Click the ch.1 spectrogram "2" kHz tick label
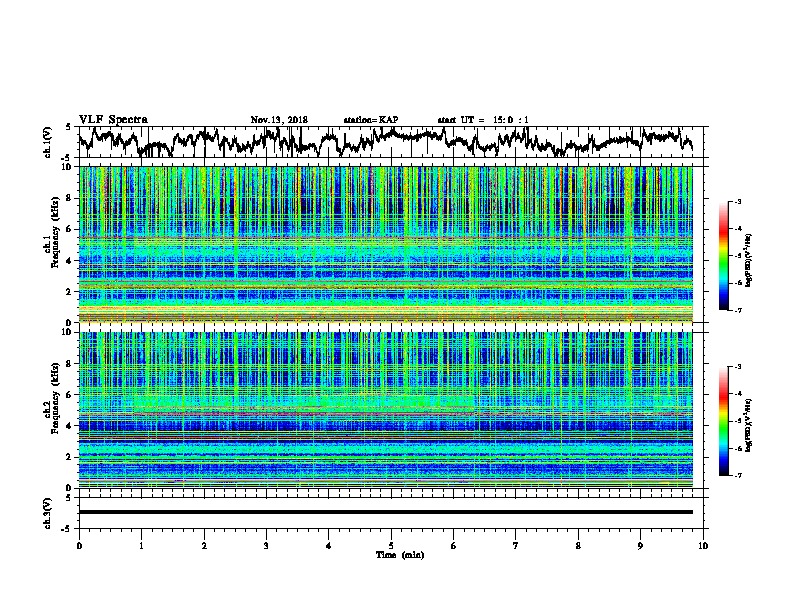Screen dimensions: 792x612 coord(70,292)
